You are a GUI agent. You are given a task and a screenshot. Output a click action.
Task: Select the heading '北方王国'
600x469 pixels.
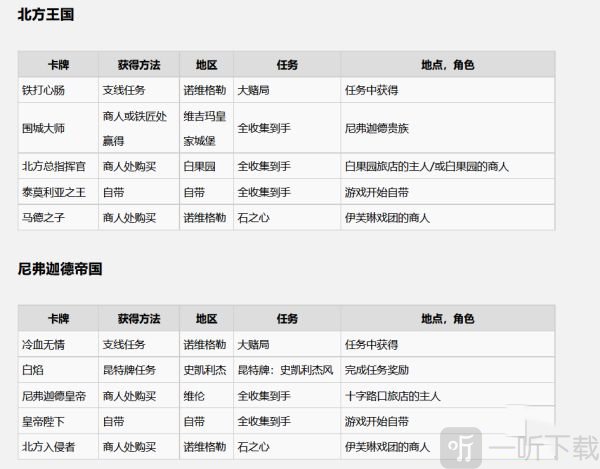(46, 15)
